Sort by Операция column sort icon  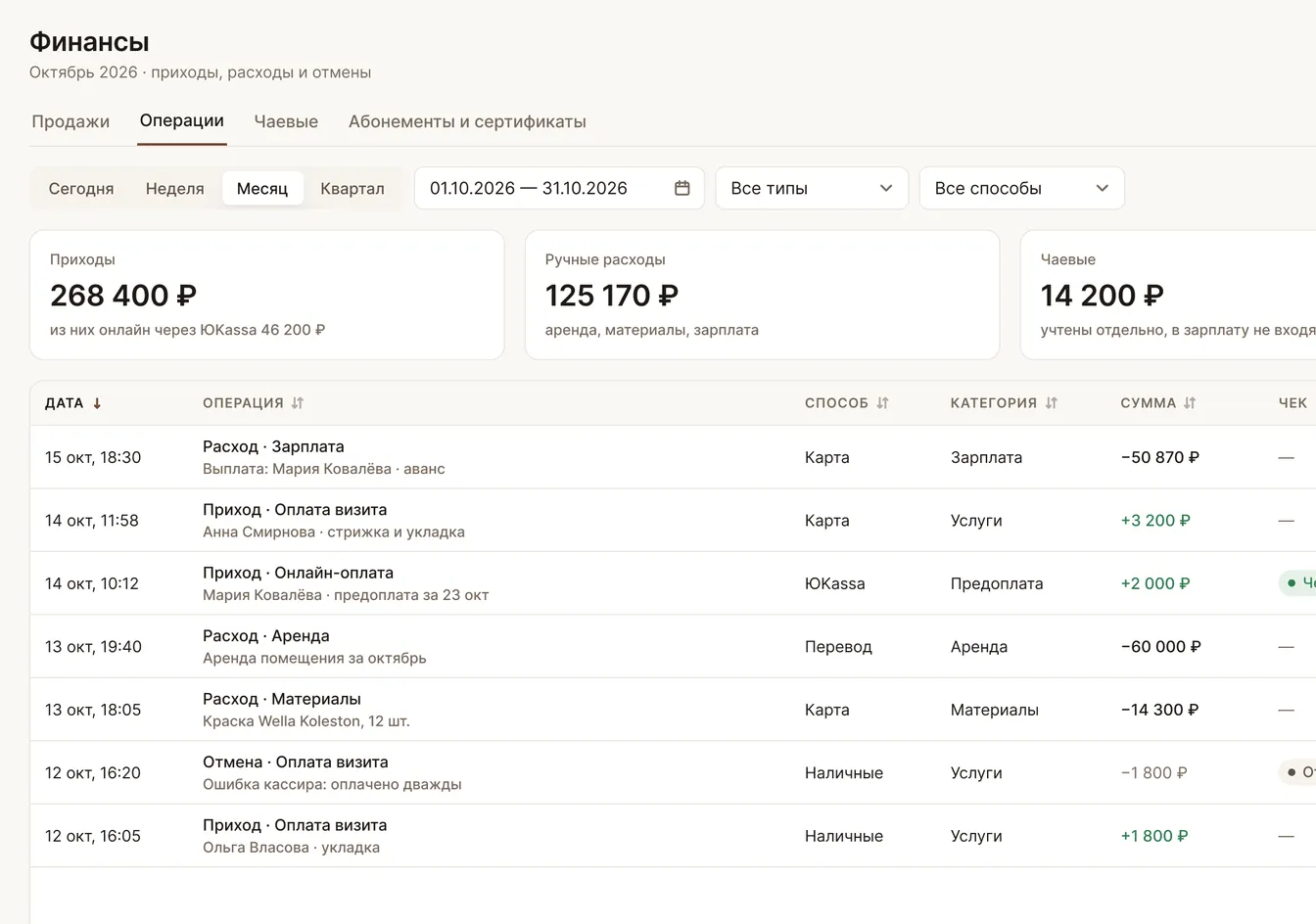298,403
